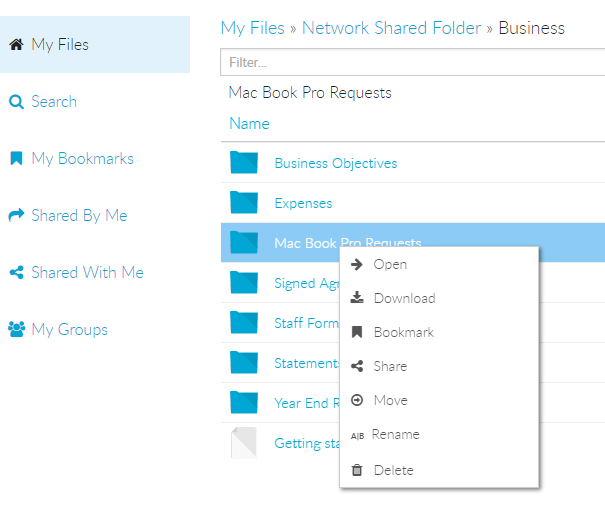Navigate to My Files breadcrumb
This screenshot has width=605, height=510.
pyautogui.click(x=253, y=28)
